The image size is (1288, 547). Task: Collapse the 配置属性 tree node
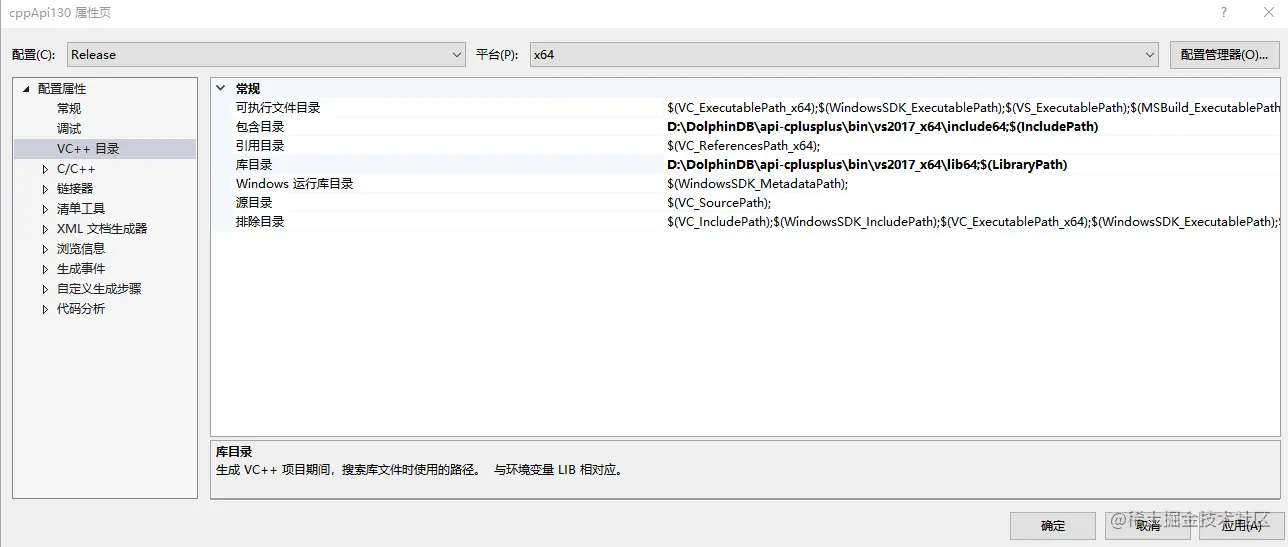[27, 88]
